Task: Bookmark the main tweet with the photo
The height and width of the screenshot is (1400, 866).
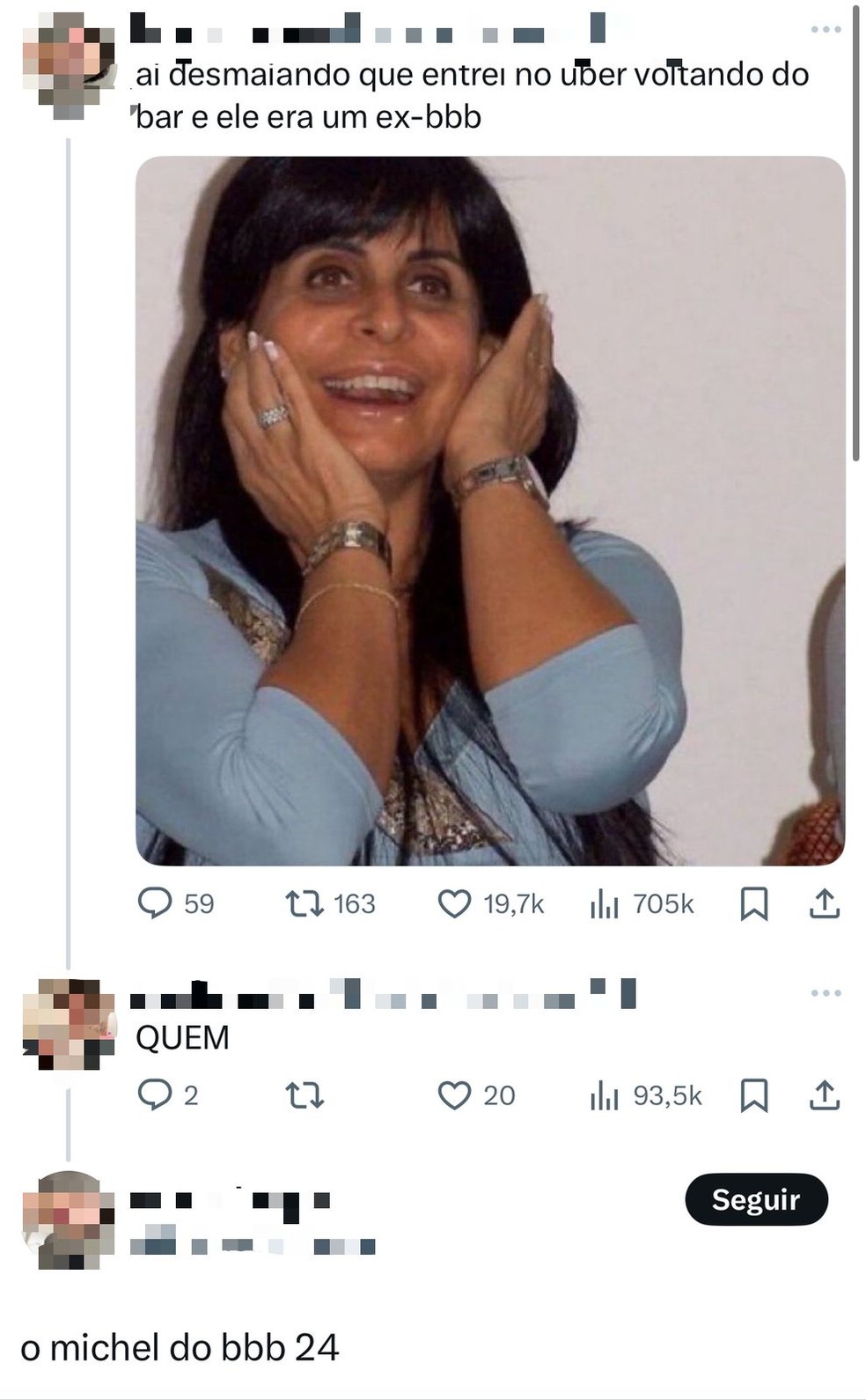Action: pos(754,903)
